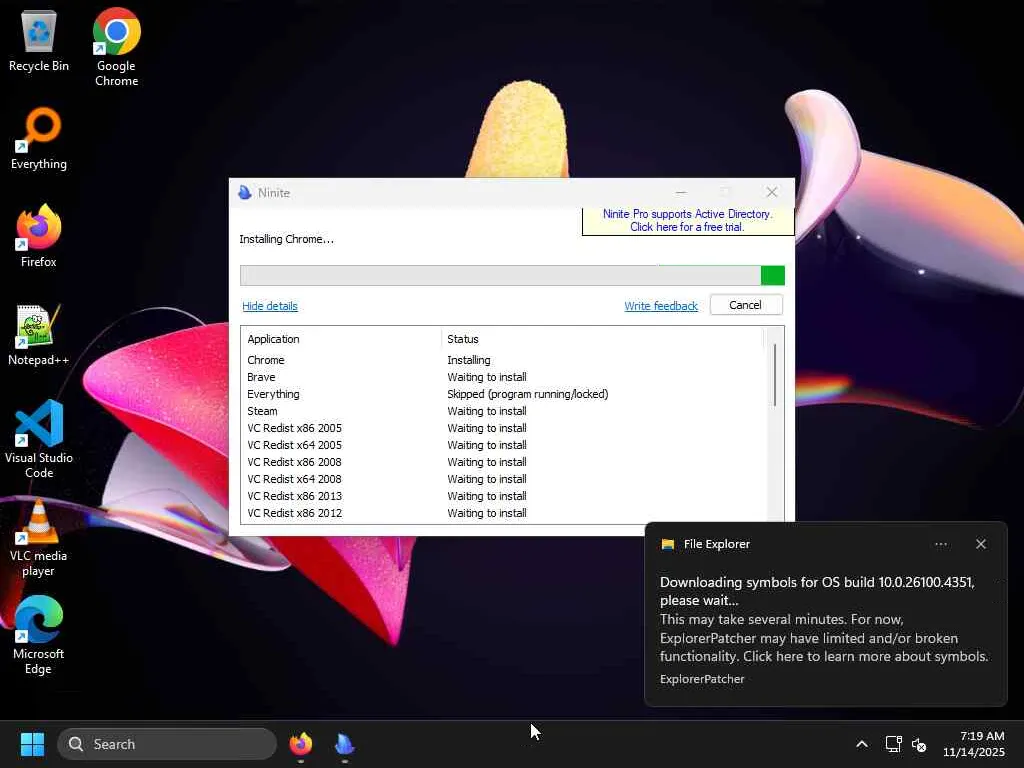This screenshot has height=768, width=1024.
Task: Click the Hide details link
Action: pos(270,306)
